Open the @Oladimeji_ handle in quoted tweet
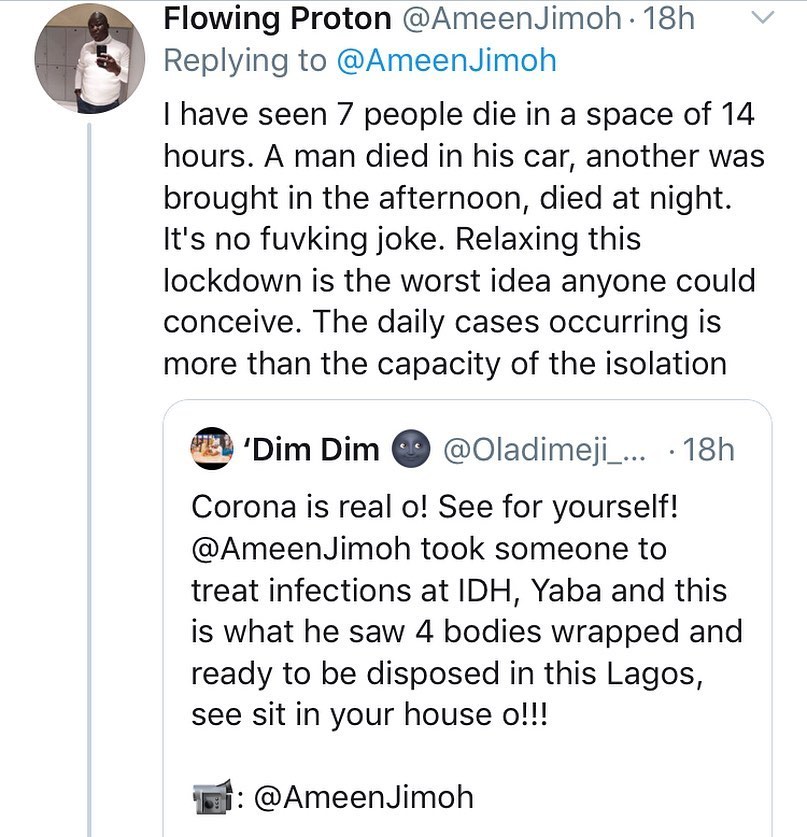Image resolution: width=807 pixels, height=837 pixels. [545, 449]
